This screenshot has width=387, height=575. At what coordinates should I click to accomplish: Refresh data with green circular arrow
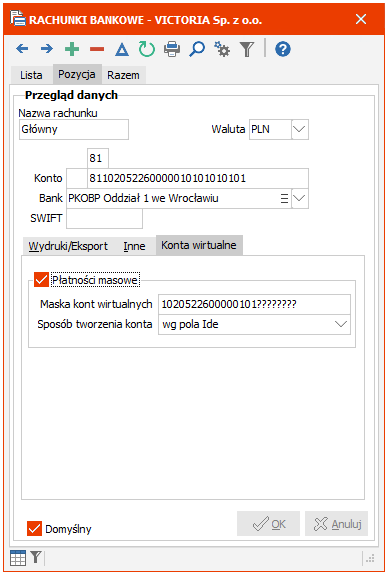coord(147,49)
